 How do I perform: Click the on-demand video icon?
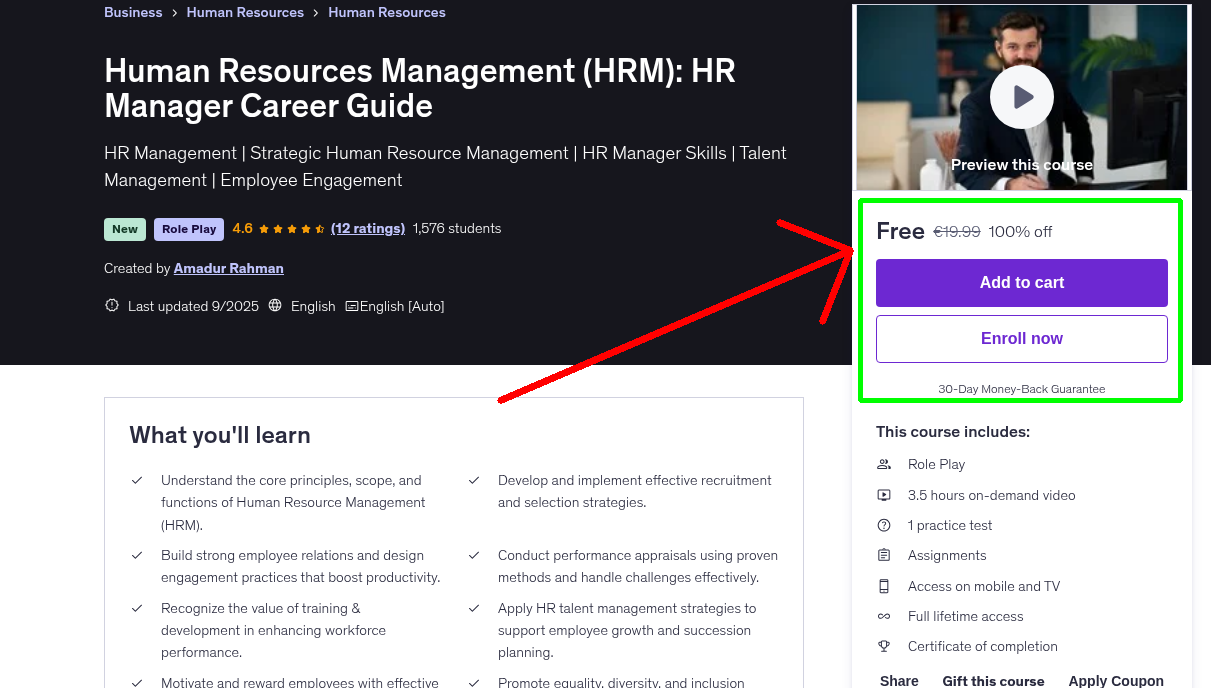884,494
